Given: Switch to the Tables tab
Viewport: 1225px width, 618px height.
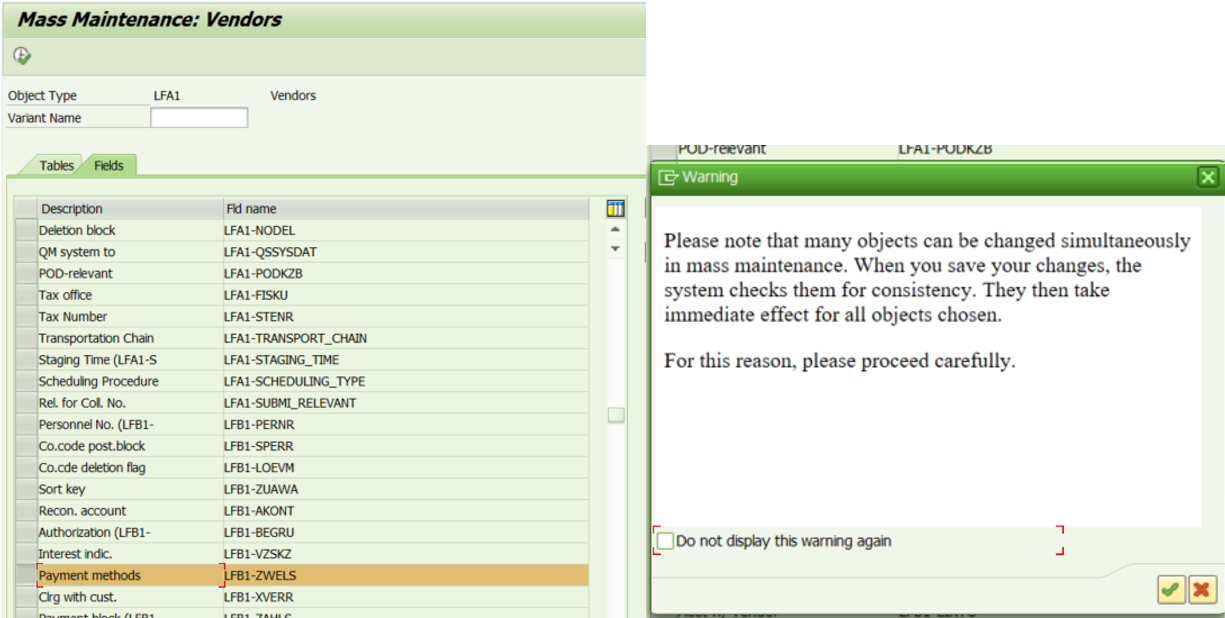Looking at the screenshot, I should click(x=56, y=166).
